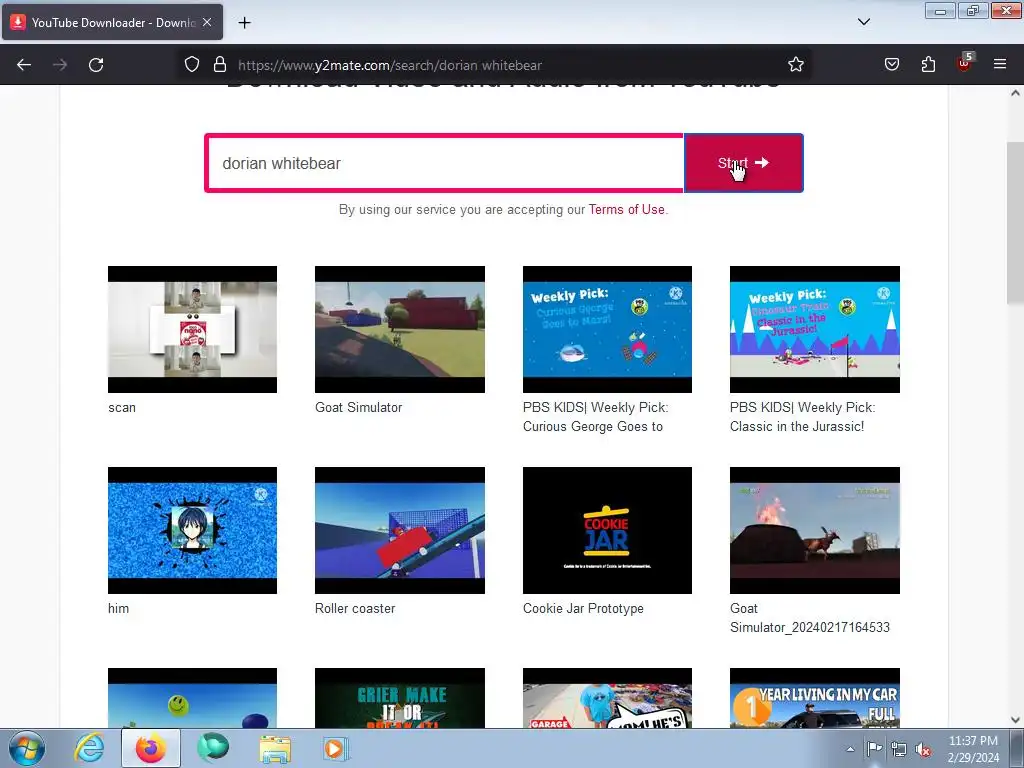
Task: View site security padlock info
Action: [220, 65]
